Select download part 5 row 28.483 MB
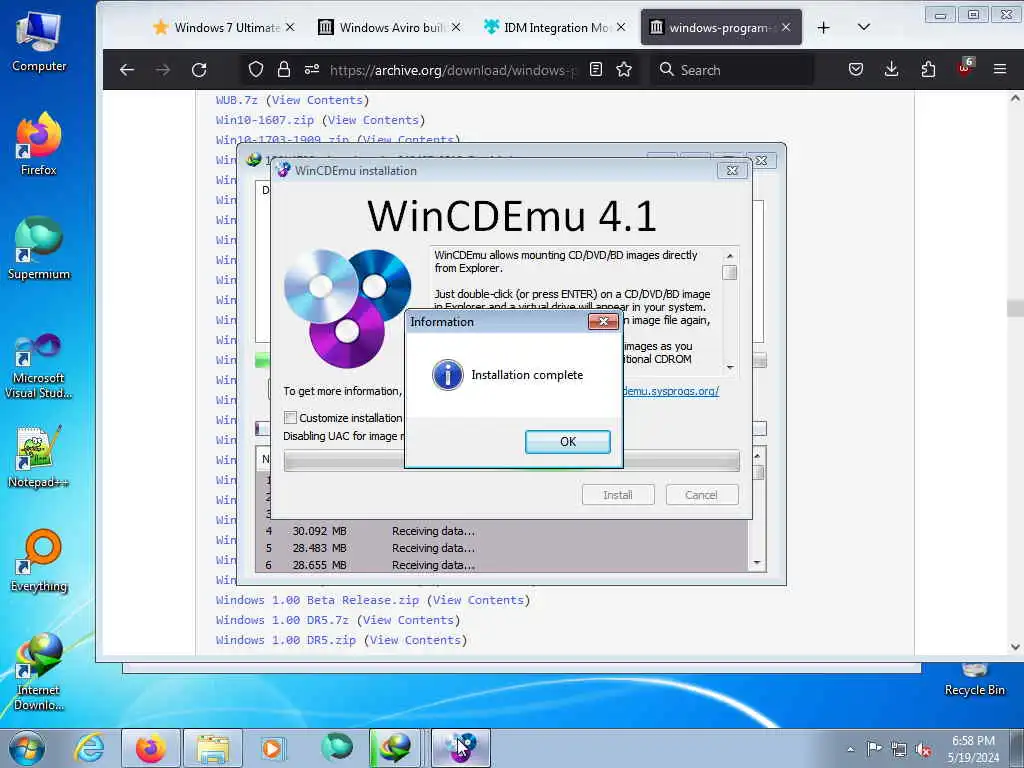Screen dimensions: 1024x768 (x=504, y=548)
